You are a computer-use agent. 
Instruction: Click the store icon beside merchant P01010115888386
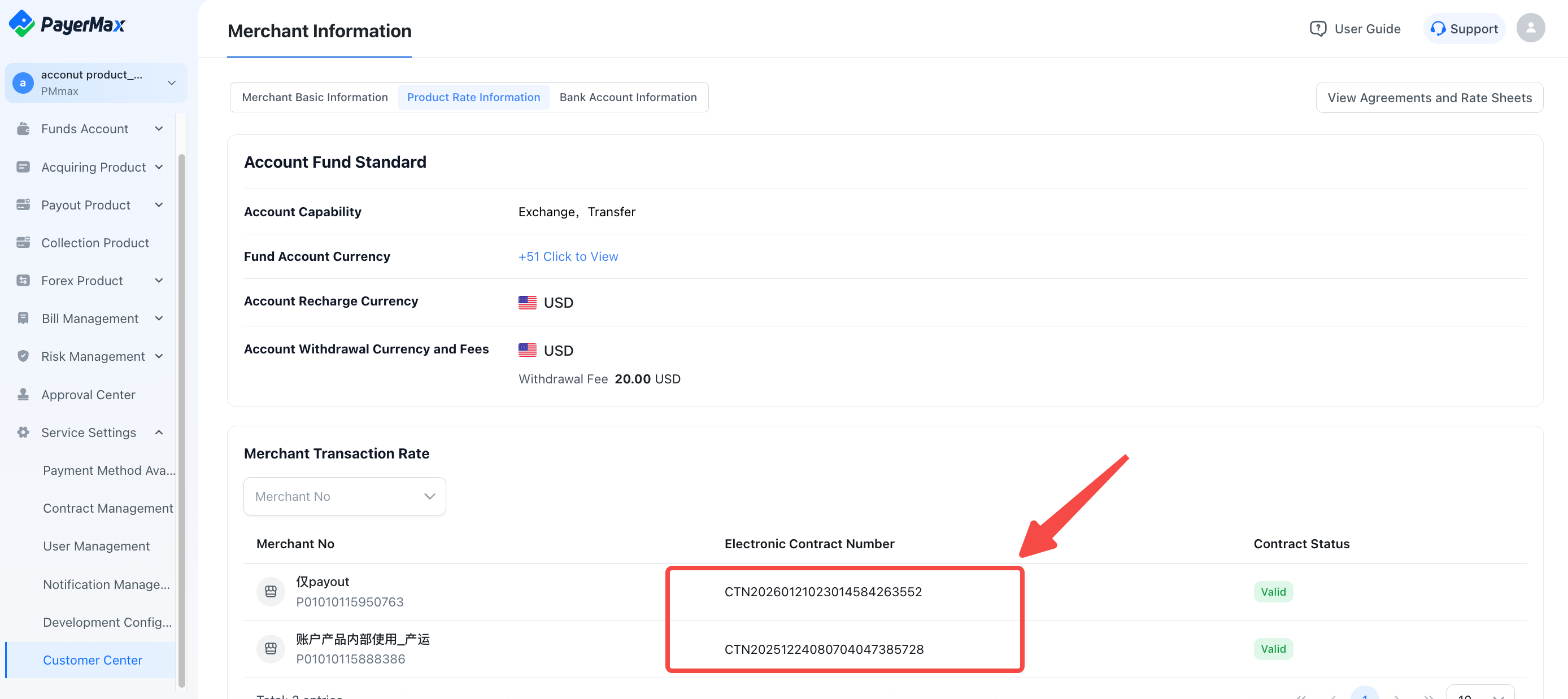(271, 649)
